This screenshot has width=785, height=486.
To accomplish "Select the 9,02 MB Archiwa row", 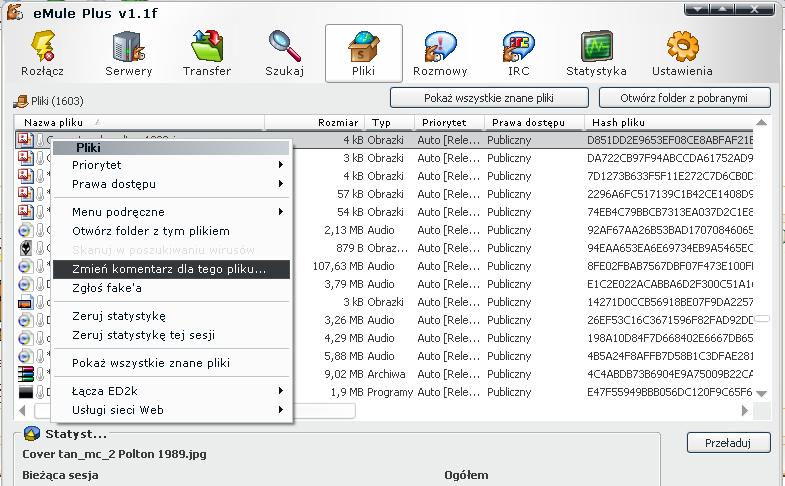I will tap(384, 374).
